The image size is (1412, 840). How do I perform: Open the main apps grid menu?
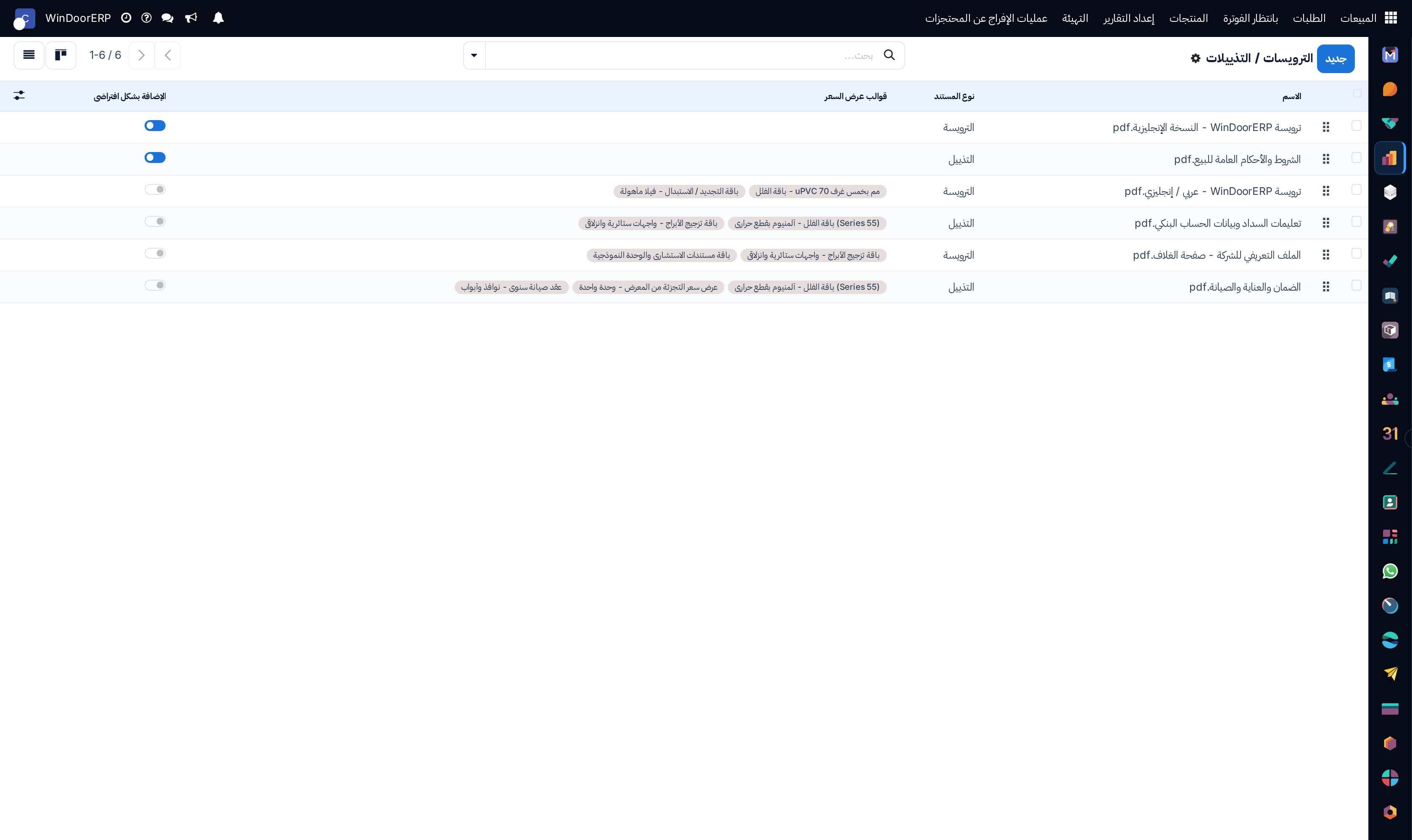click(x=1391, y=18)
